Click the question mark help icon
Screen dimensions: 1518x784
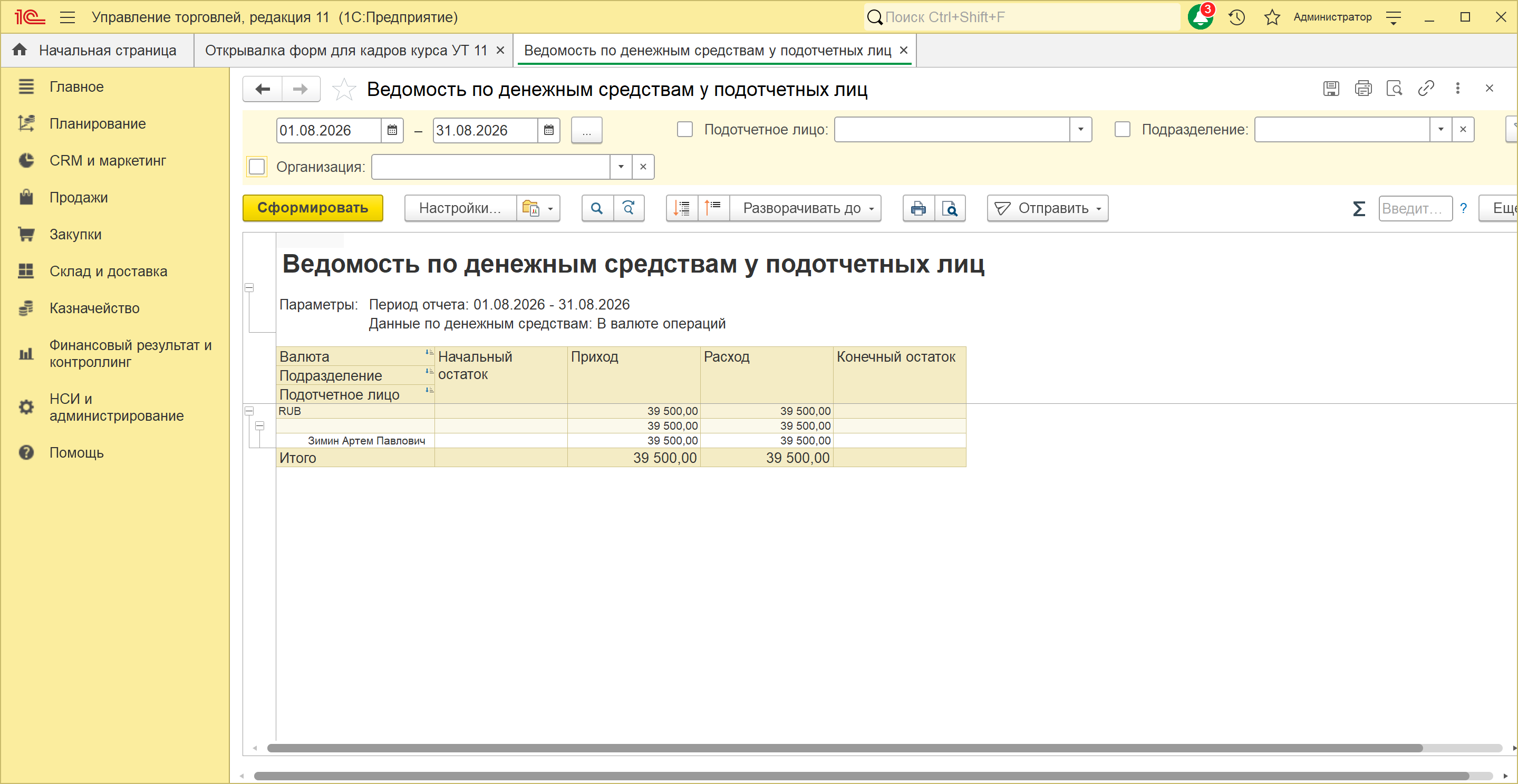[x=1463, y=208]
